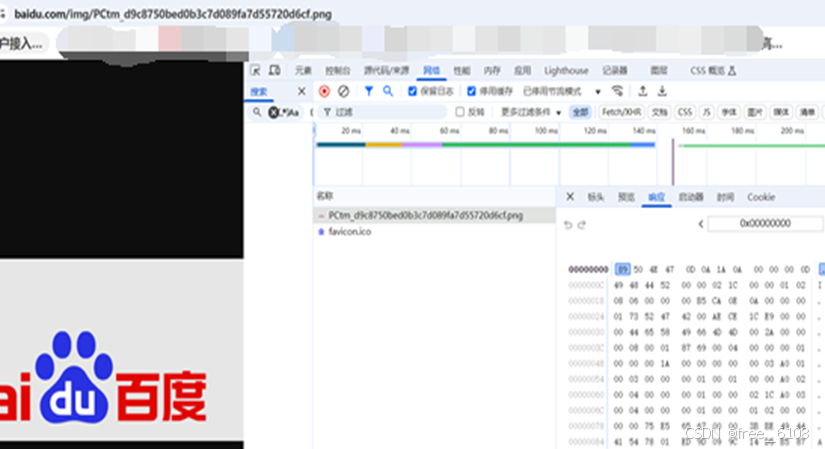The width and height of the screenshot is (825, 449).
Task: Click the site info icon left of URL
Action: click(x=3, y=14)
